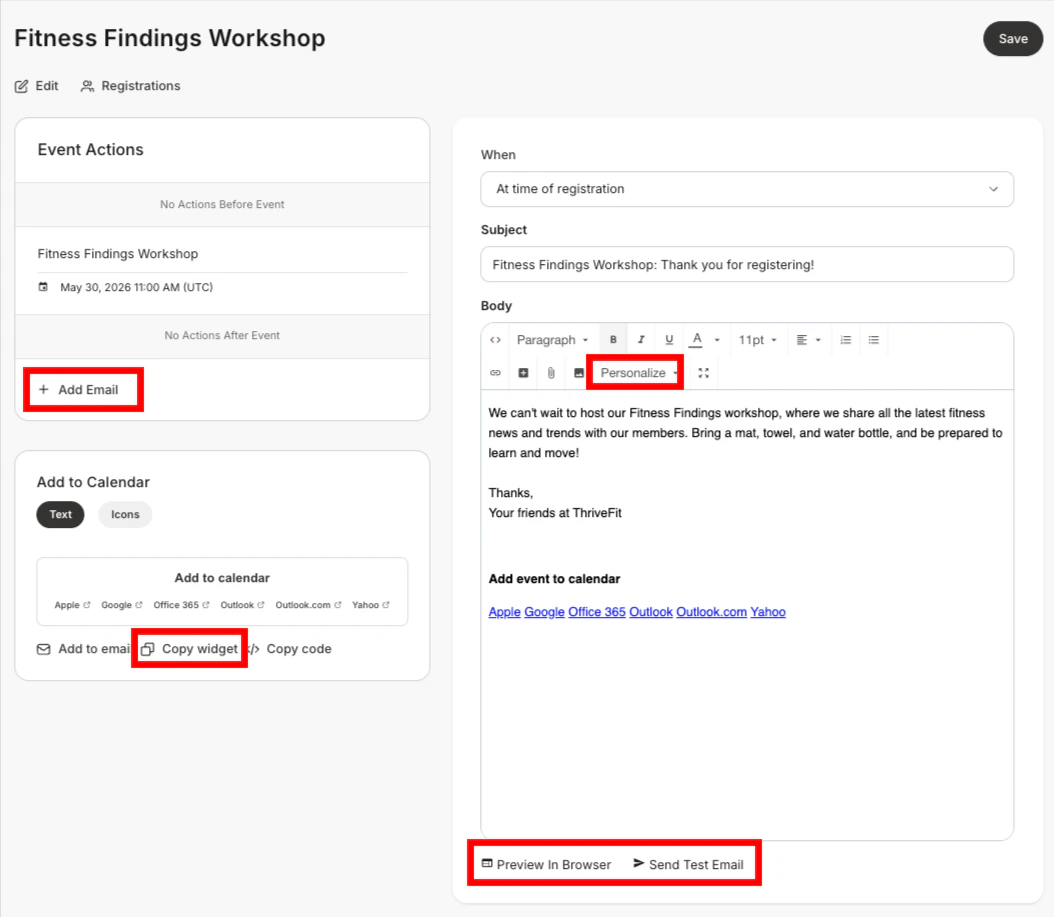Open the text alignment icon
1054x917 pixels.
801,340
